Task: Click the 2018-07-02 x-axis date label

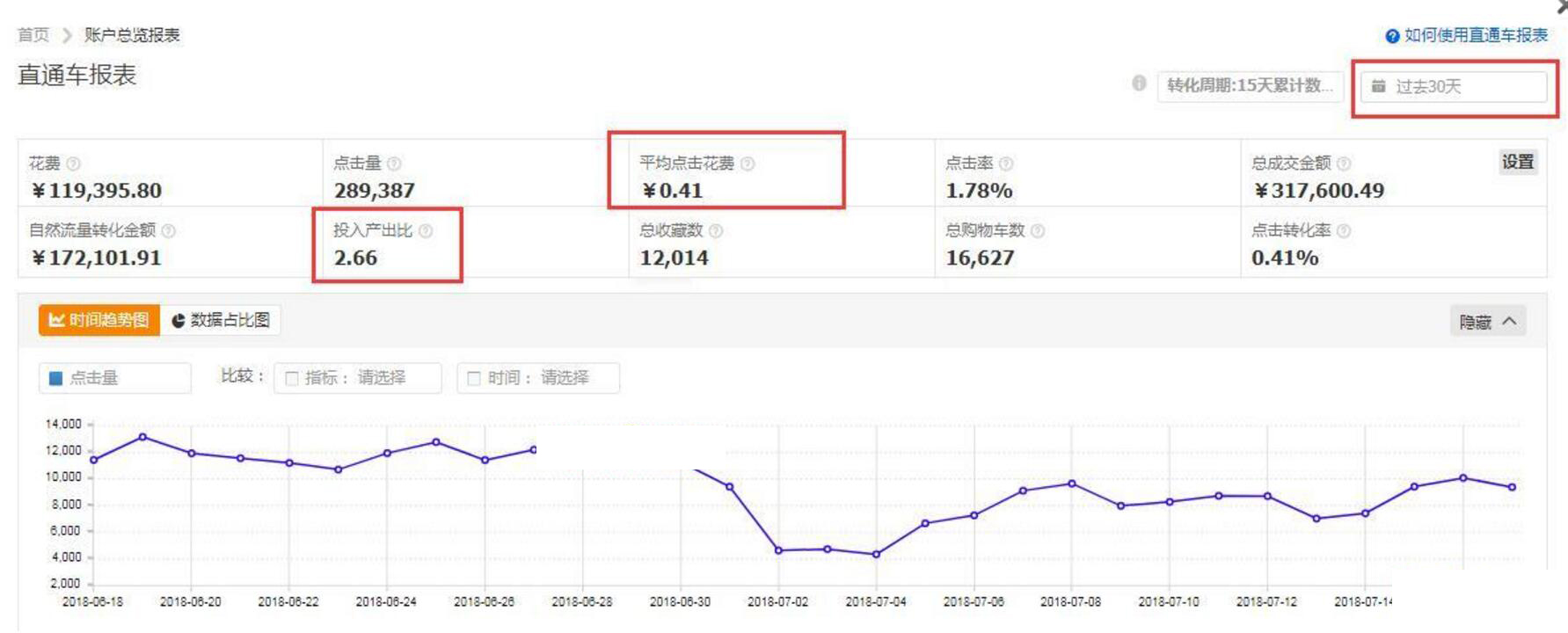Action: [x=777, y=602]
